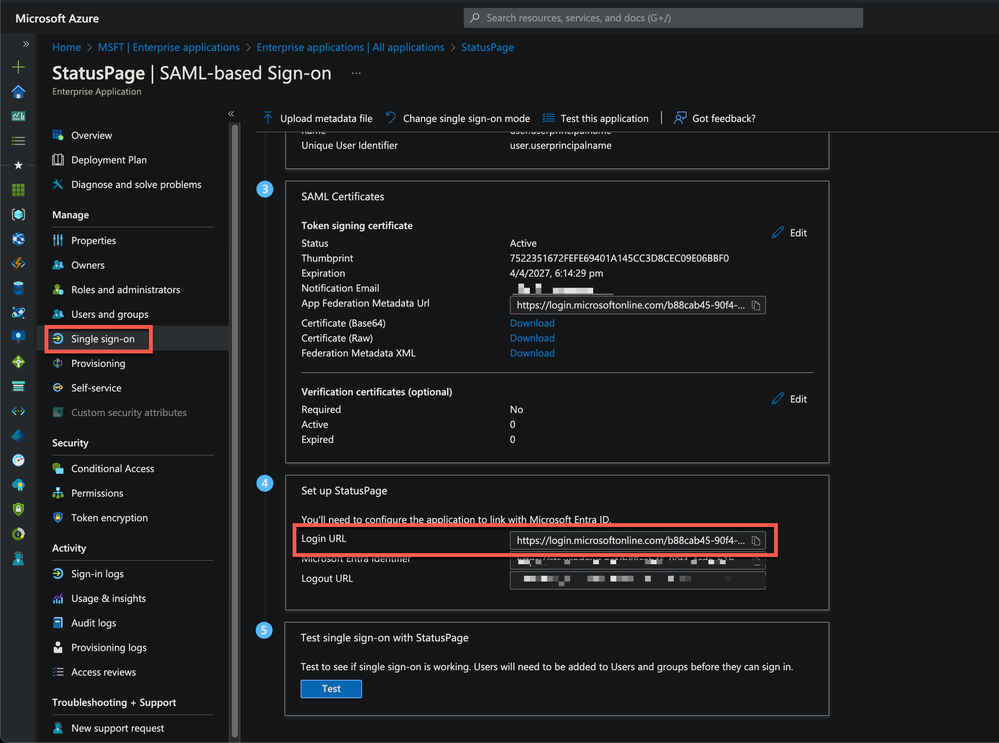
Task: Copy the App Federation Metadata Url
Action: coord(756,305)
